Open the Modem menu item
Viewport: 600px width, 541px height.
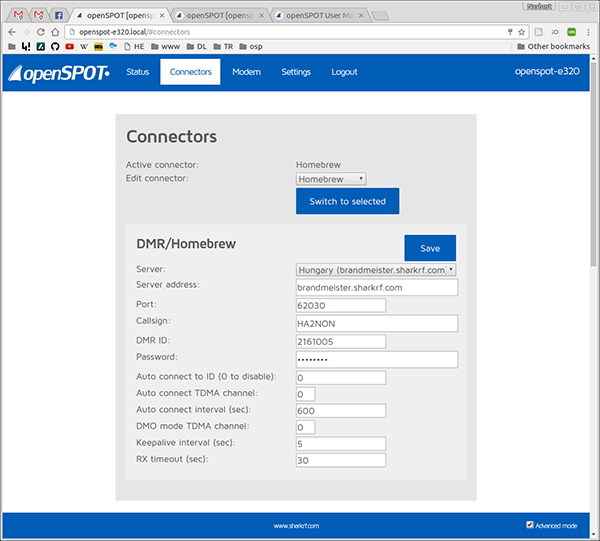(x=246, y=72)
